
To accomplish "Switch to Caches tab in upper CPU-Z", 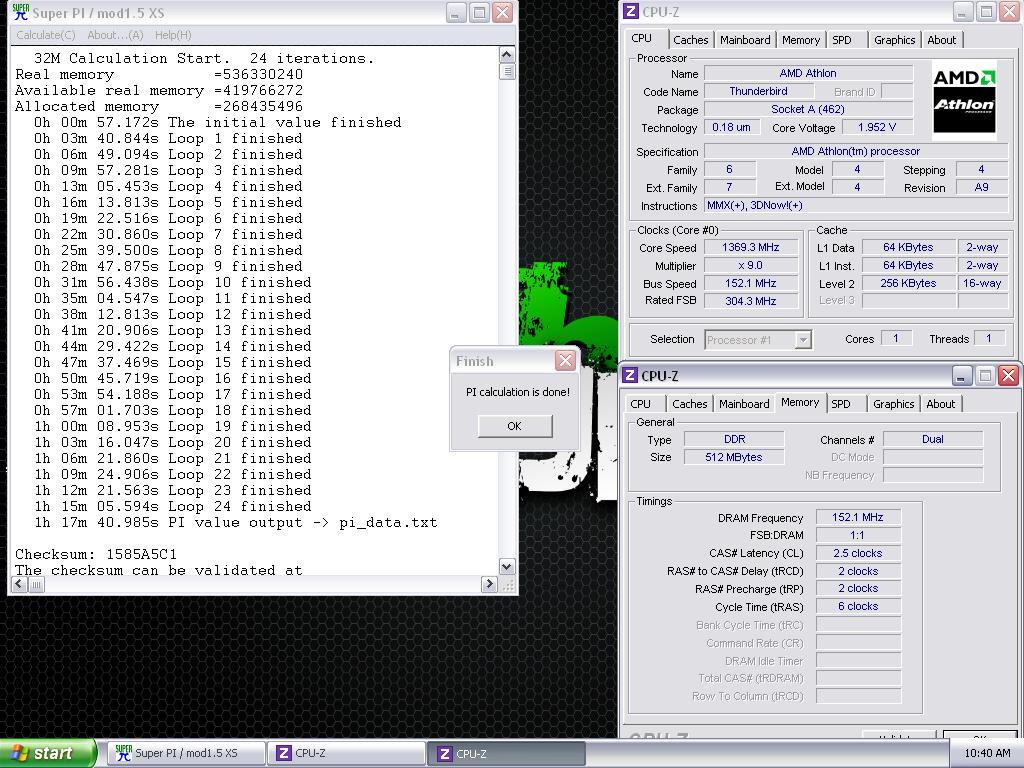I will (x=690, y=40).
